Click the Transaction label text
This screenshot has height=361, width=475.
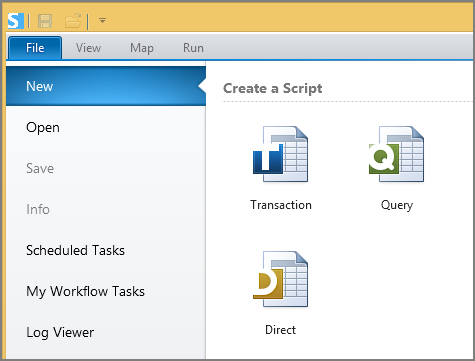pos(281,205)
